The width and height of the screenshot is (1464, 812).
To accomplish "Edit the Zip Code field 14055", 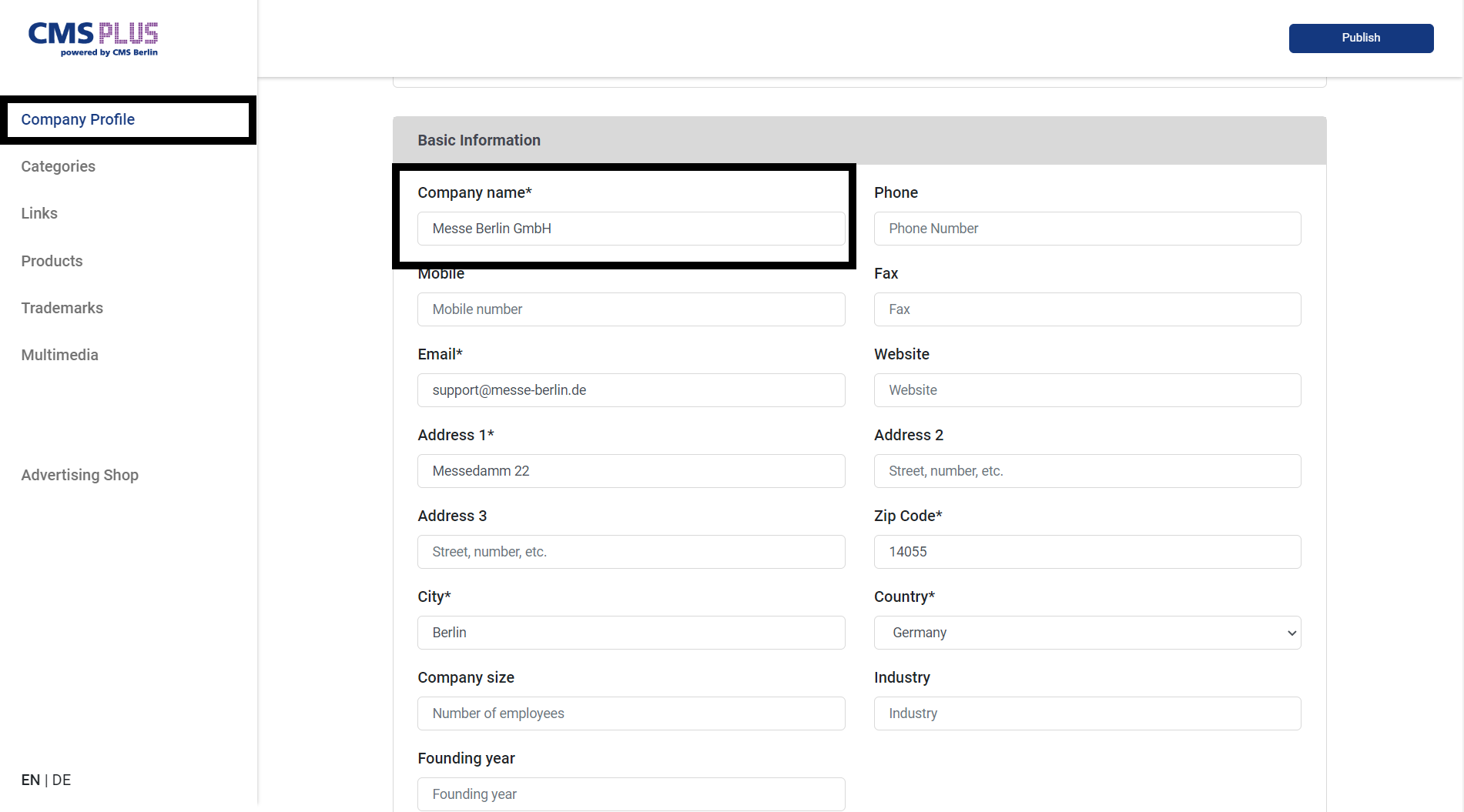I will [1087, 552].
